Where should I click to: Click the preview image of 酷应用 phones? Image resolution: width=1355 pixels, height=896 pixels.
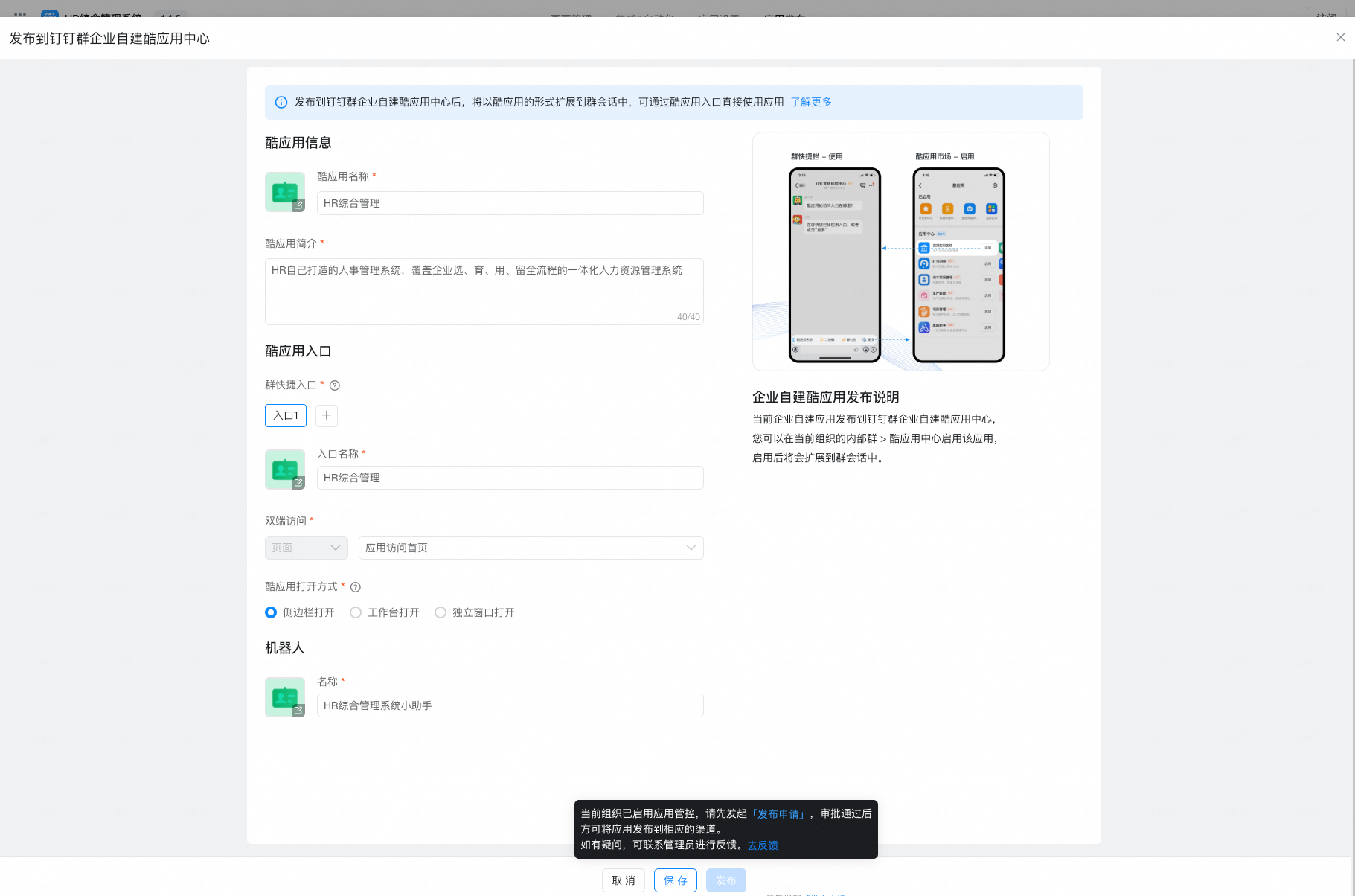coord(900,252)
